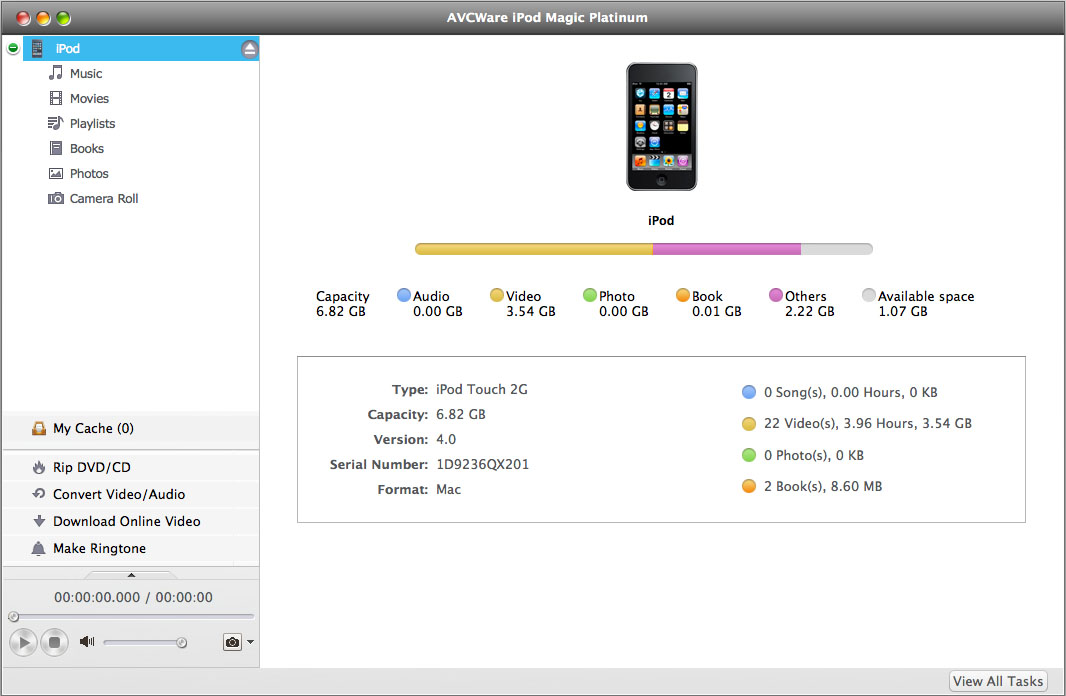1066x696 pixels.
Task: Click the orange Book legend dot
Action: [x=683, y=295]
